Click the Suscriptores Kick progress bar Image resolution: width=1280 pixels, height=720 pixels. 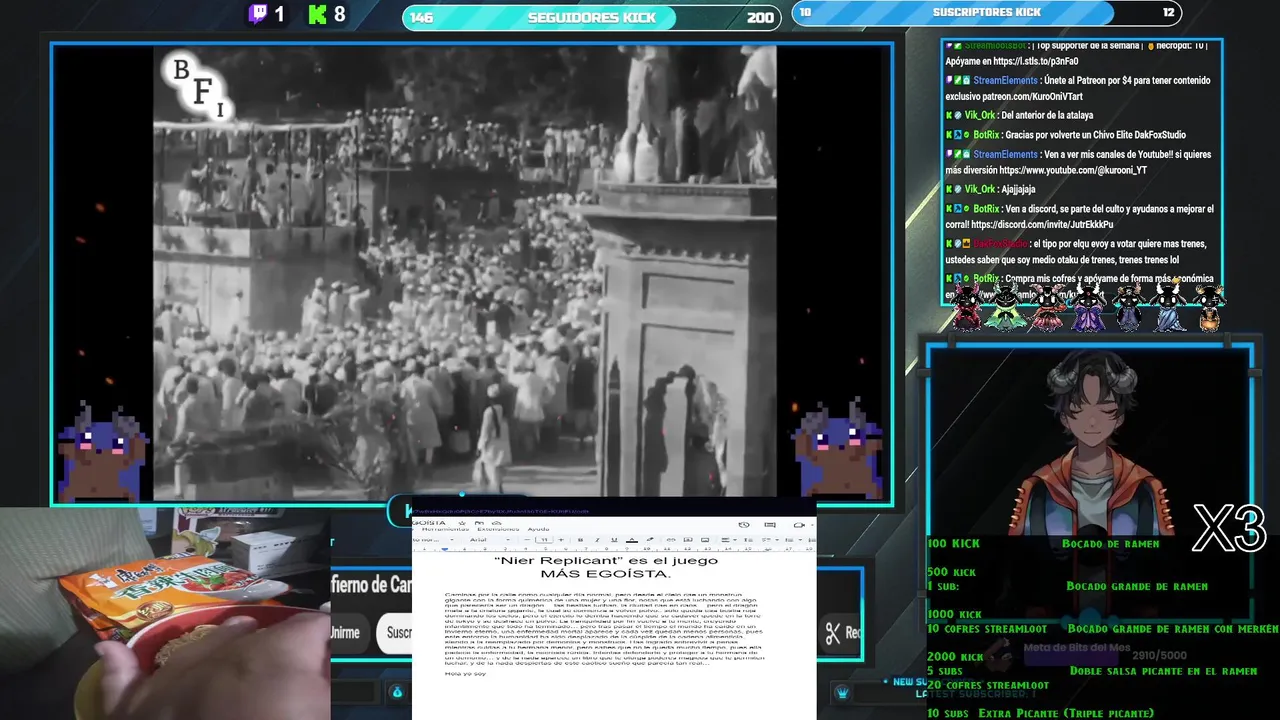(986, 13)
